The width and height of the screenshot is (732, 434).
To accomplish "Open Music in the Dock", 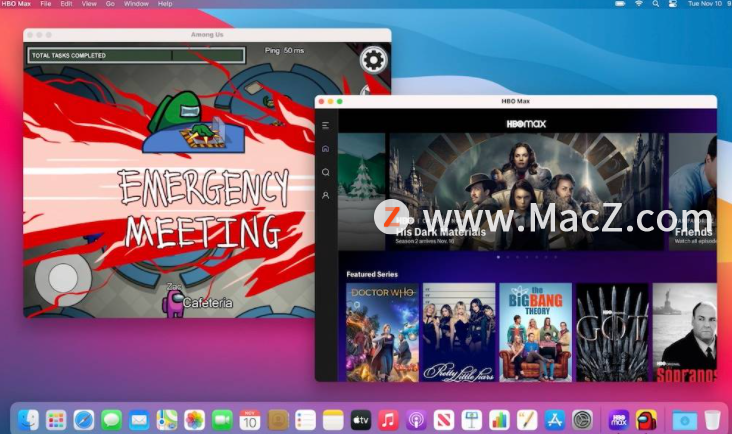I will [388, 420].
